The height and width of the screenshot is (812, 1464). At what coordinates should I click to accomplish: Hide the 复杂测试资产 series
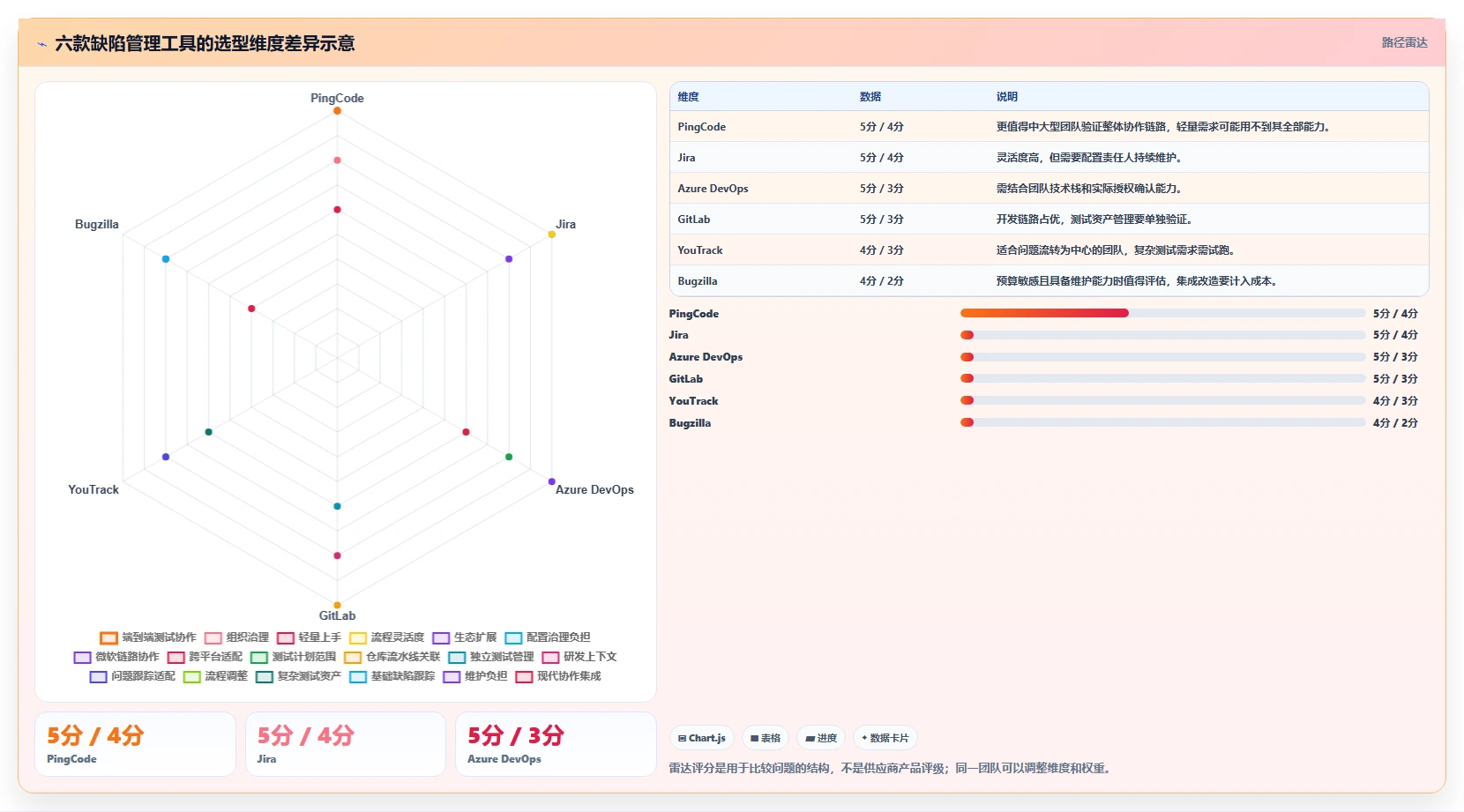pyautogui.click(x=298, y=676)
